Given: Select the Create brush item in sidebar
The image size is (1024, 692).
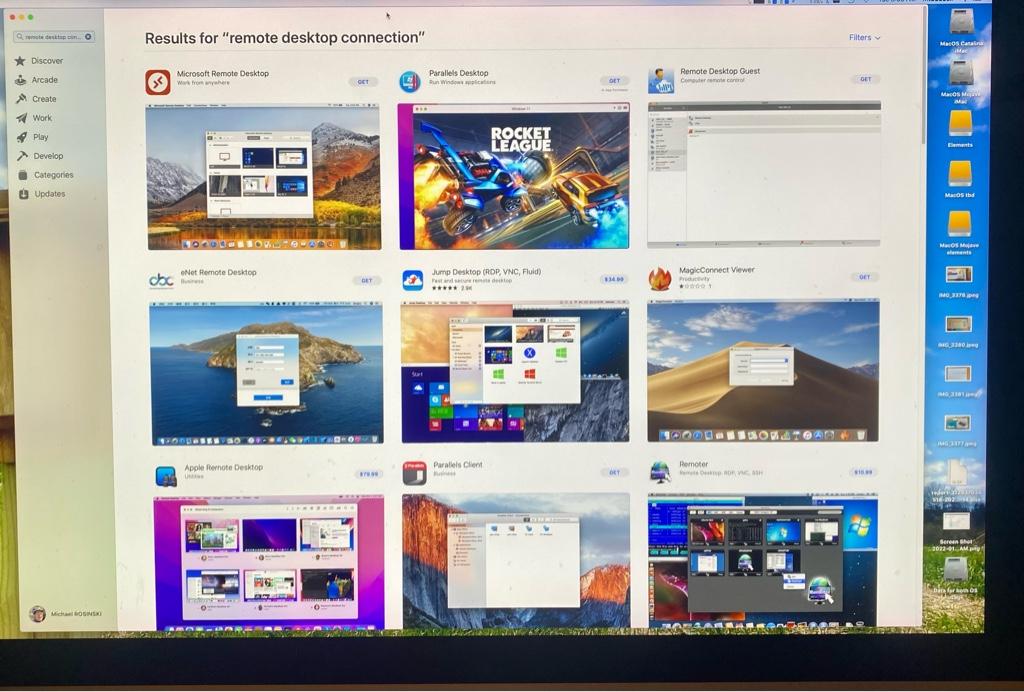Looking at the screenshot, I should [x=37, y=99].
